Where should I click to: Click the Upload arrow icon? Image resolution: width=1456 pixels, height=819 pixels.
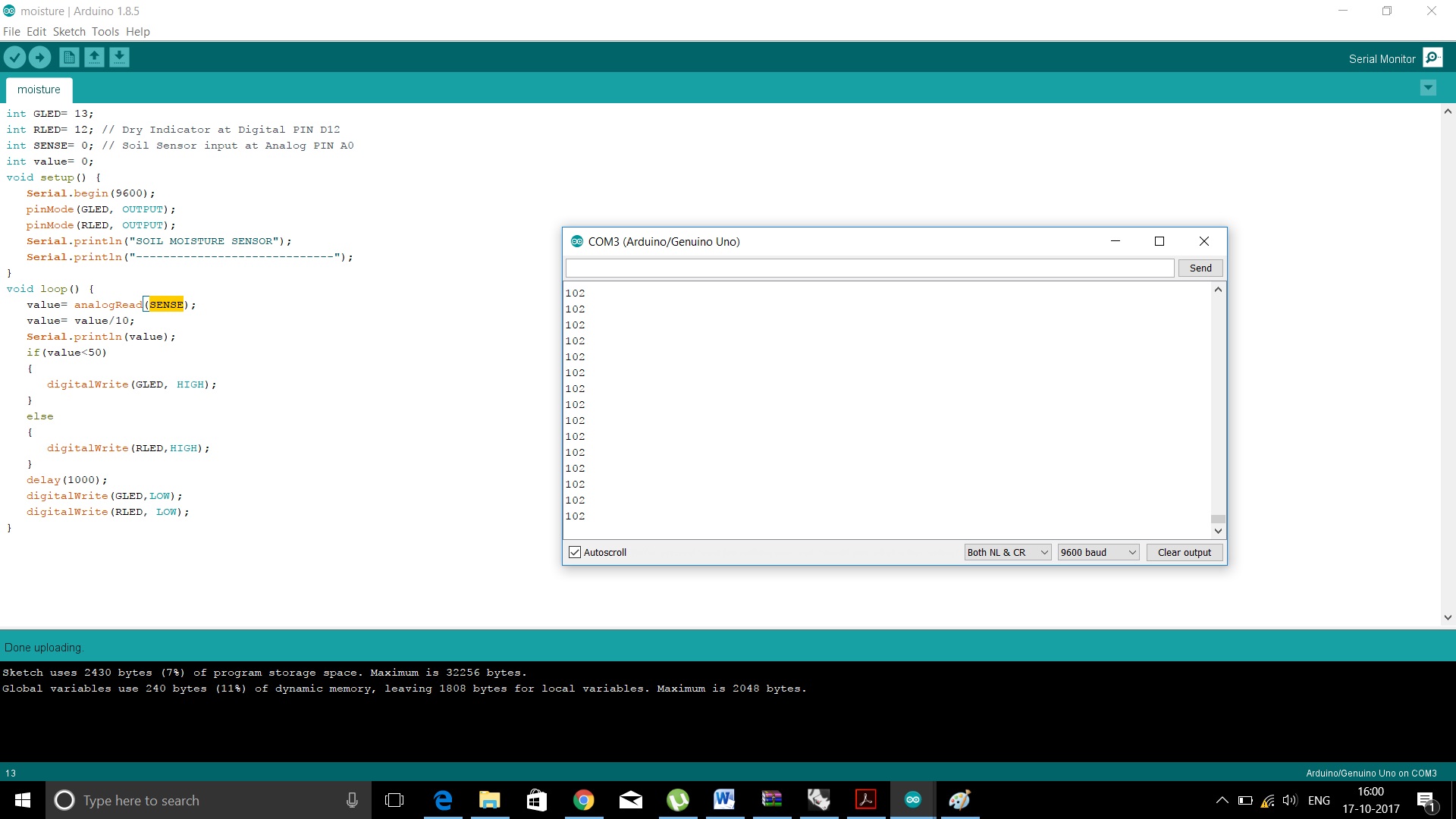(x=39, y=58)
